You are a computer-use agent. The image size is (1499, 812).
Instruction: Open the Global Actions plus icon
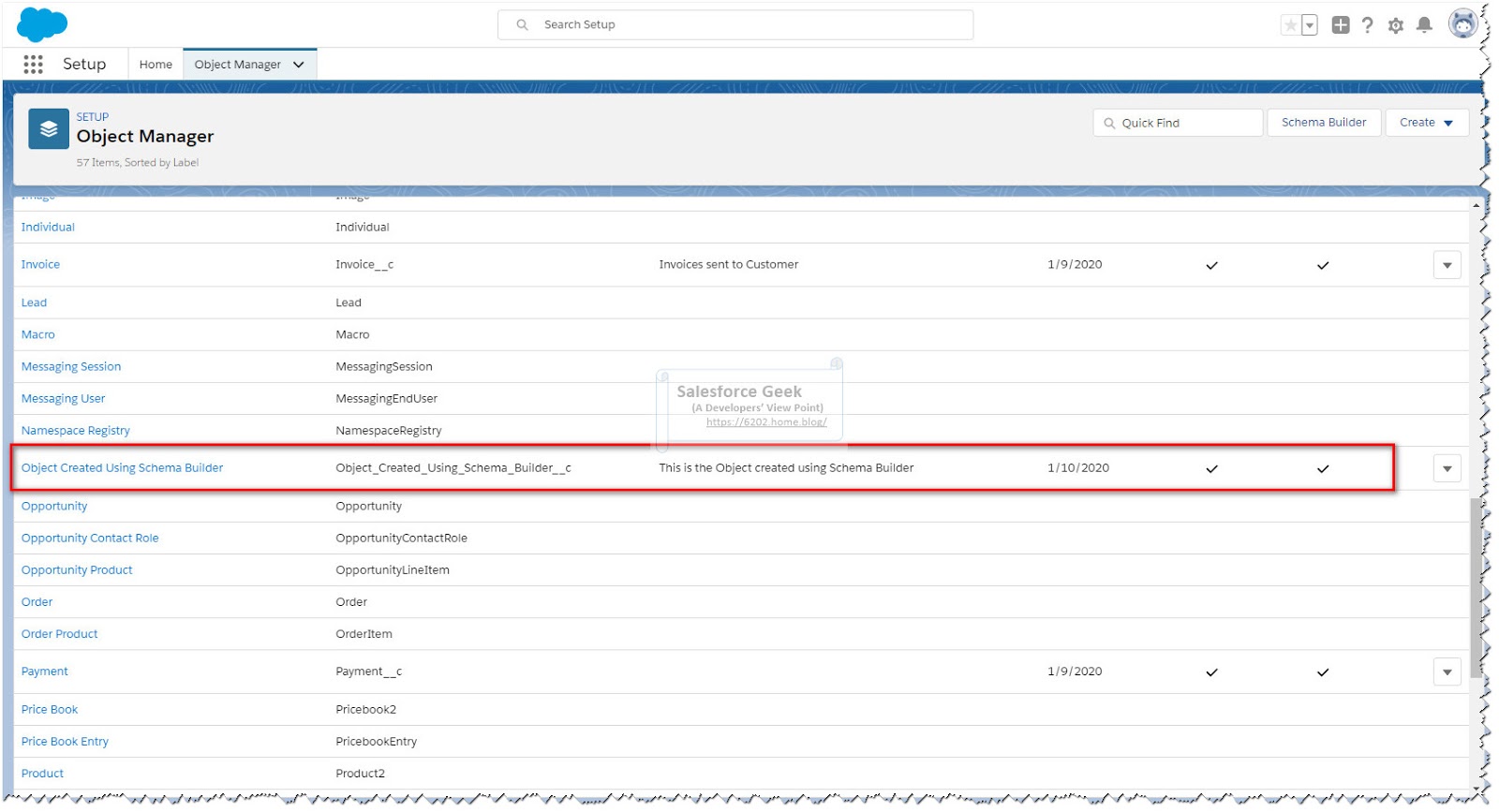tap(1341, 25)
